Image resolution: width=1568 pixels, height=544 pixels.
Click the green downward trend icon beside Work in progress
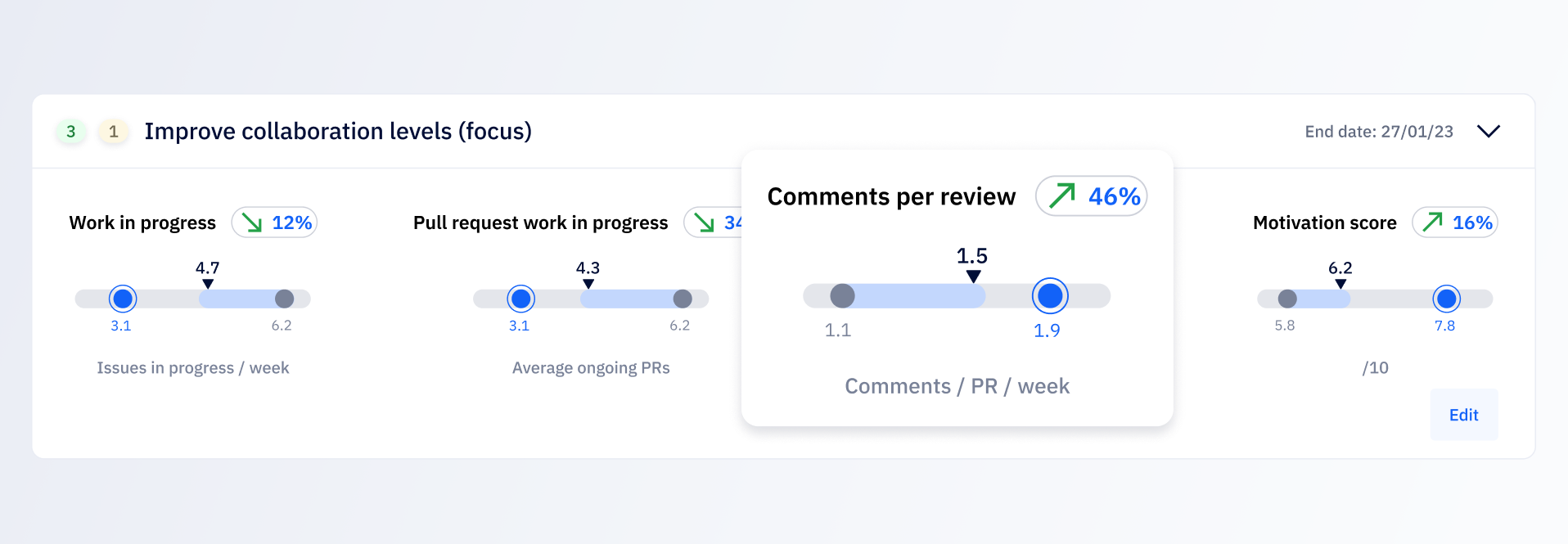(250, 222)
